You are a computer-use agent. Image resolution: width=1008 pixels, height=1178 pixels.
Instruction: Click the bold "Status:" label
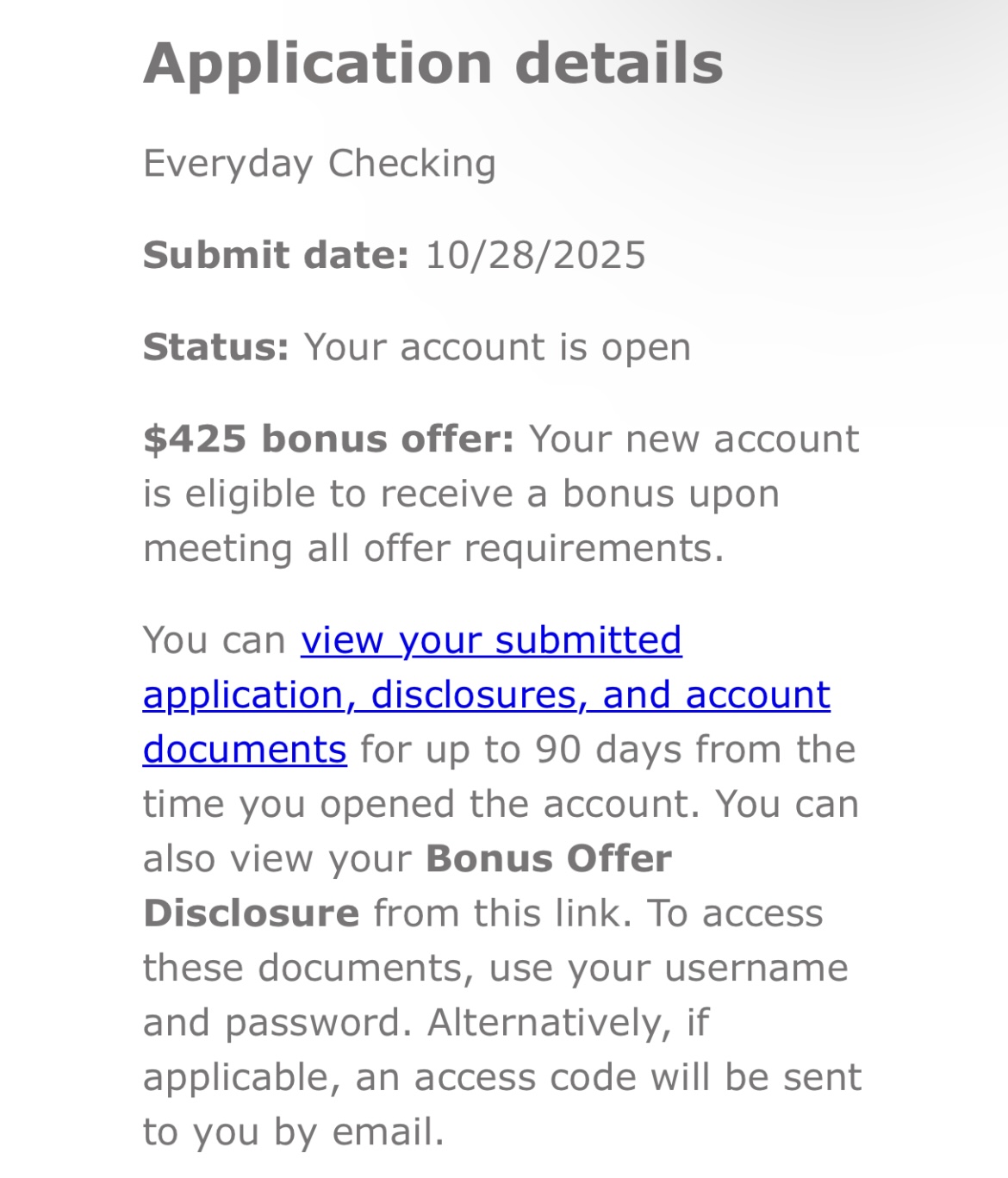click(215, 347)
